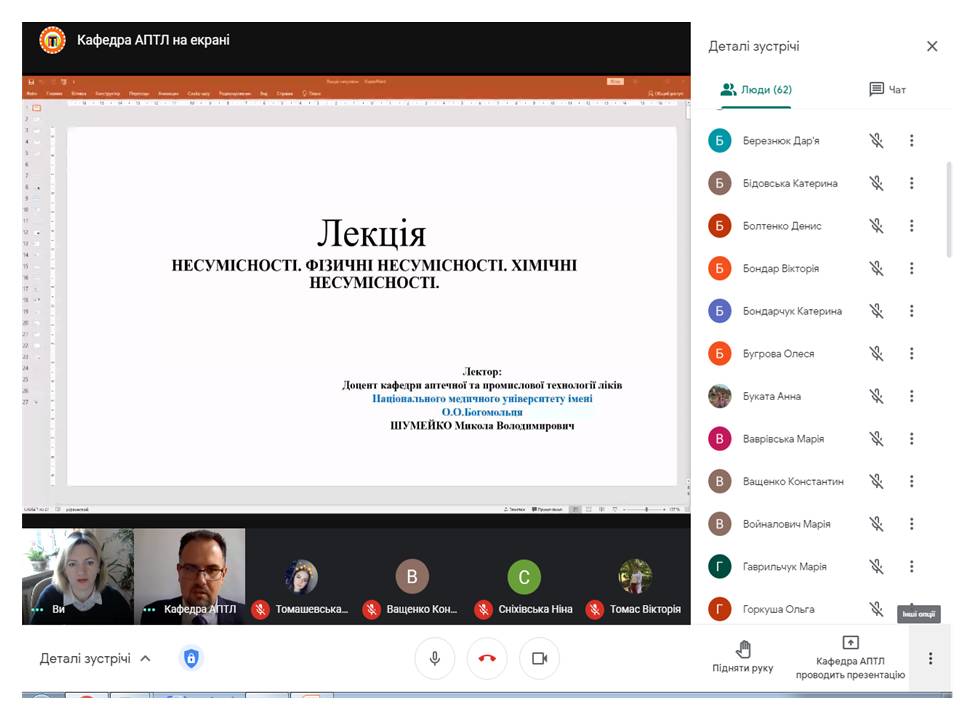Open more options for Болтенко Денис
Screen dimensions: 960x720
click(912, 226)
